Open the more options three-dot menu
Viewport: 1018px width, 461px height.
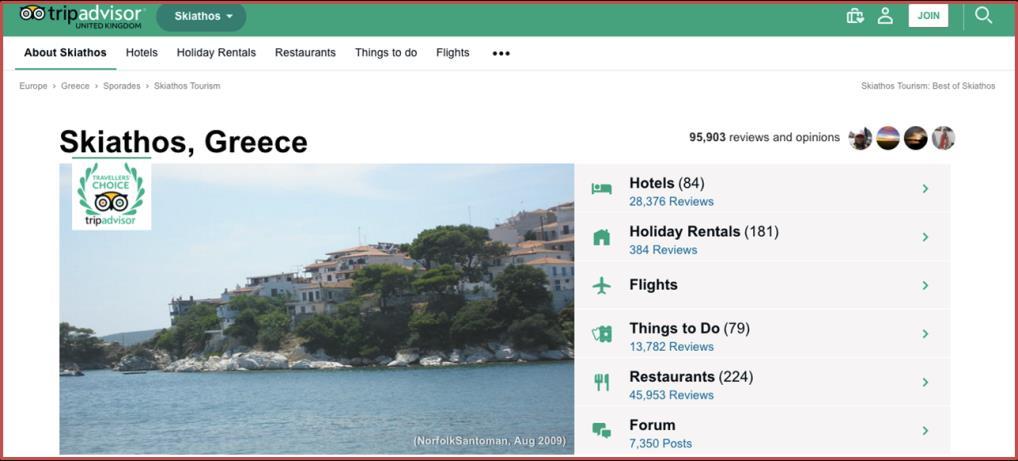tap(501, 53)
